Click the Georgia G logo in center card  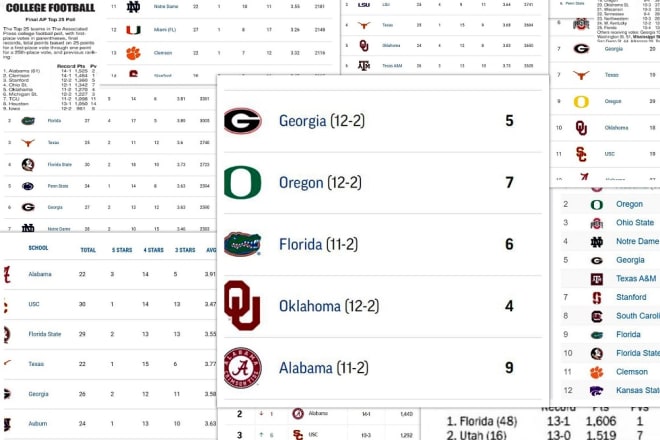point(242,121)
